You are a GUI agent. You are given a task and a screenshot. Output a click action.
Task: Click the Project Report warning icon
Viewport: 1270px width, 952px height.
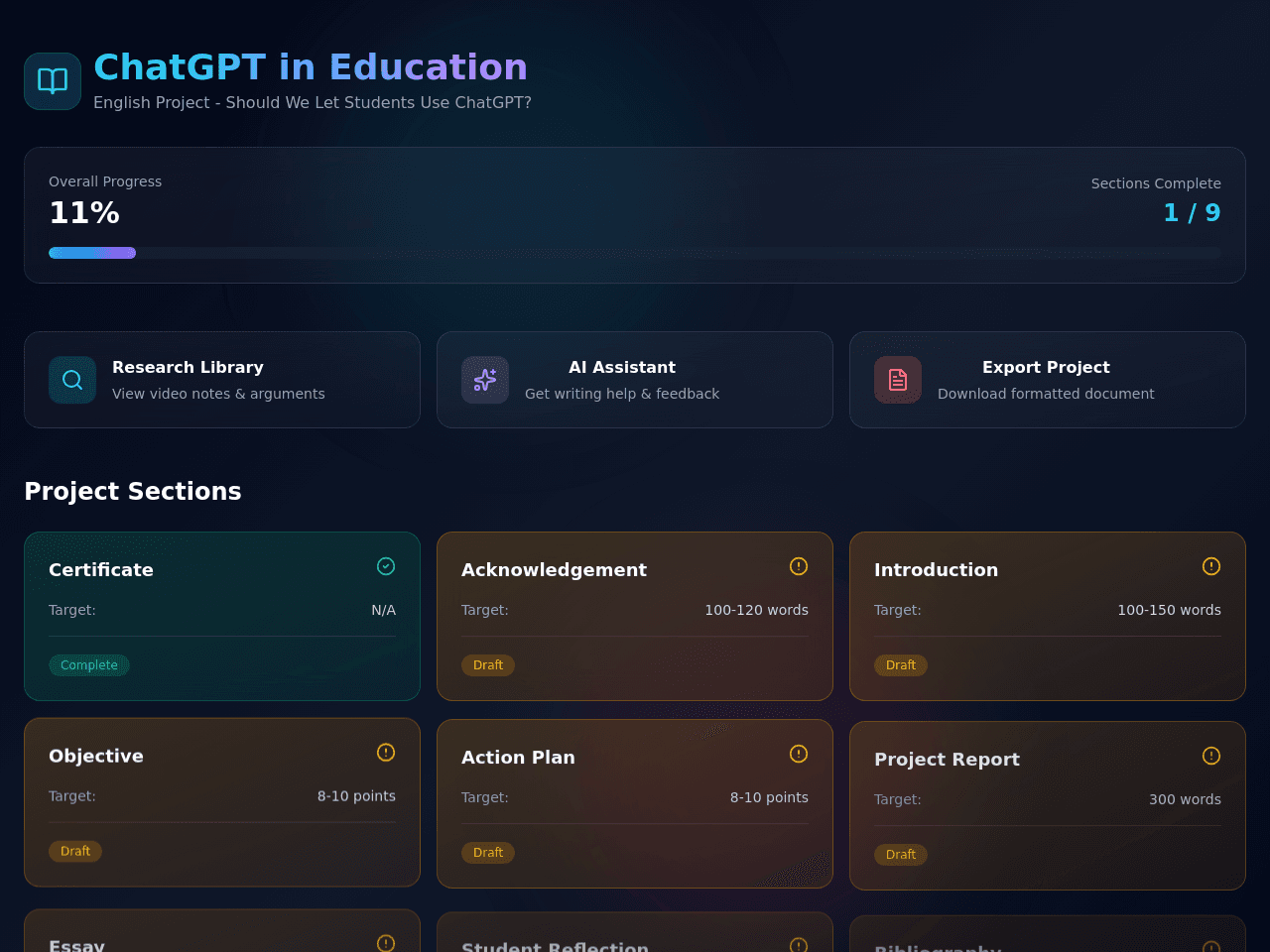1211,756
